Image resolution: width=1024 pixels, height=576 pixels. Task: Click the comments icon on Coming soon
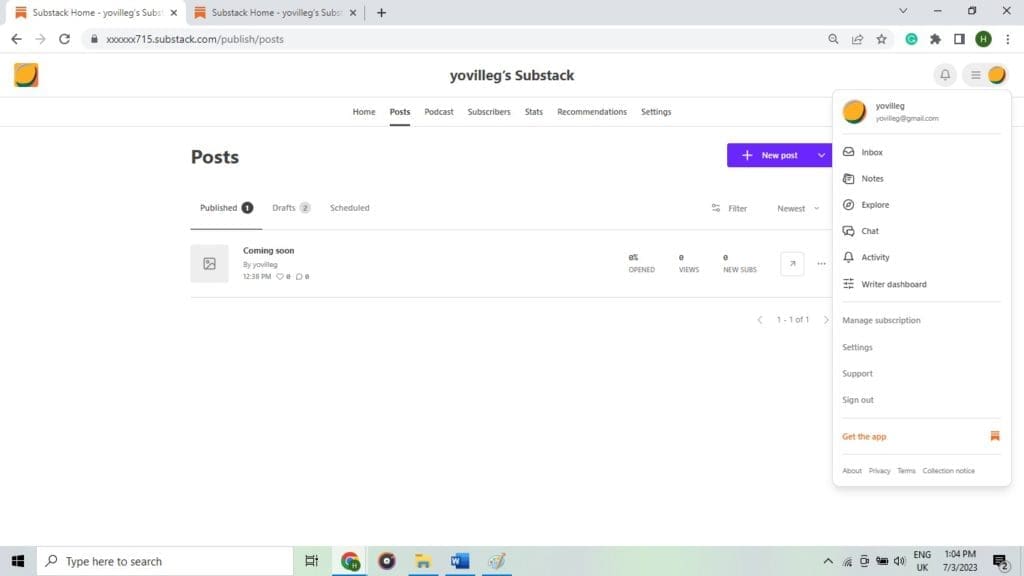(x=299, y=277)
